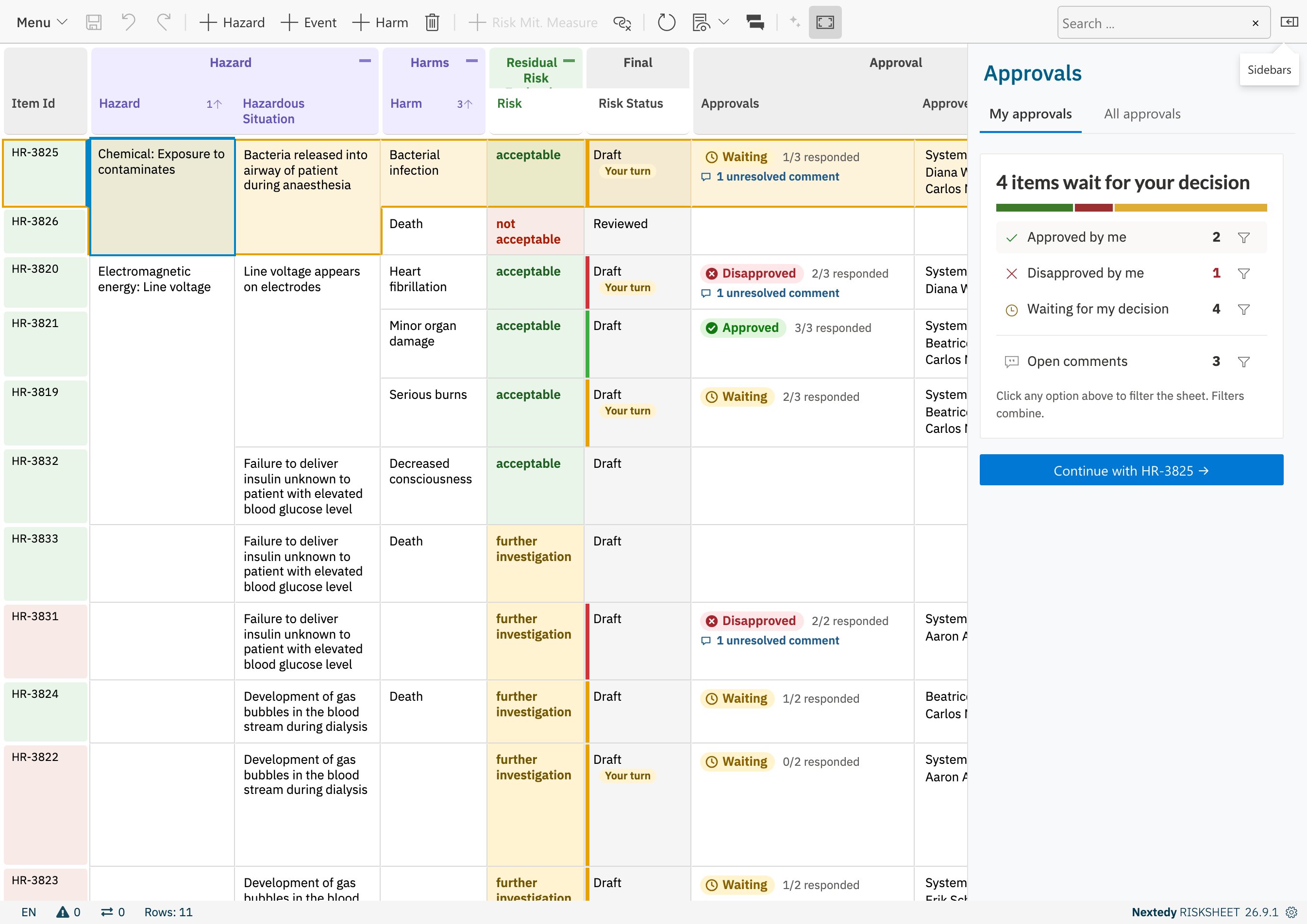Redo the last action
This screenshot has width=1307, height=924.
pos(163,23)
